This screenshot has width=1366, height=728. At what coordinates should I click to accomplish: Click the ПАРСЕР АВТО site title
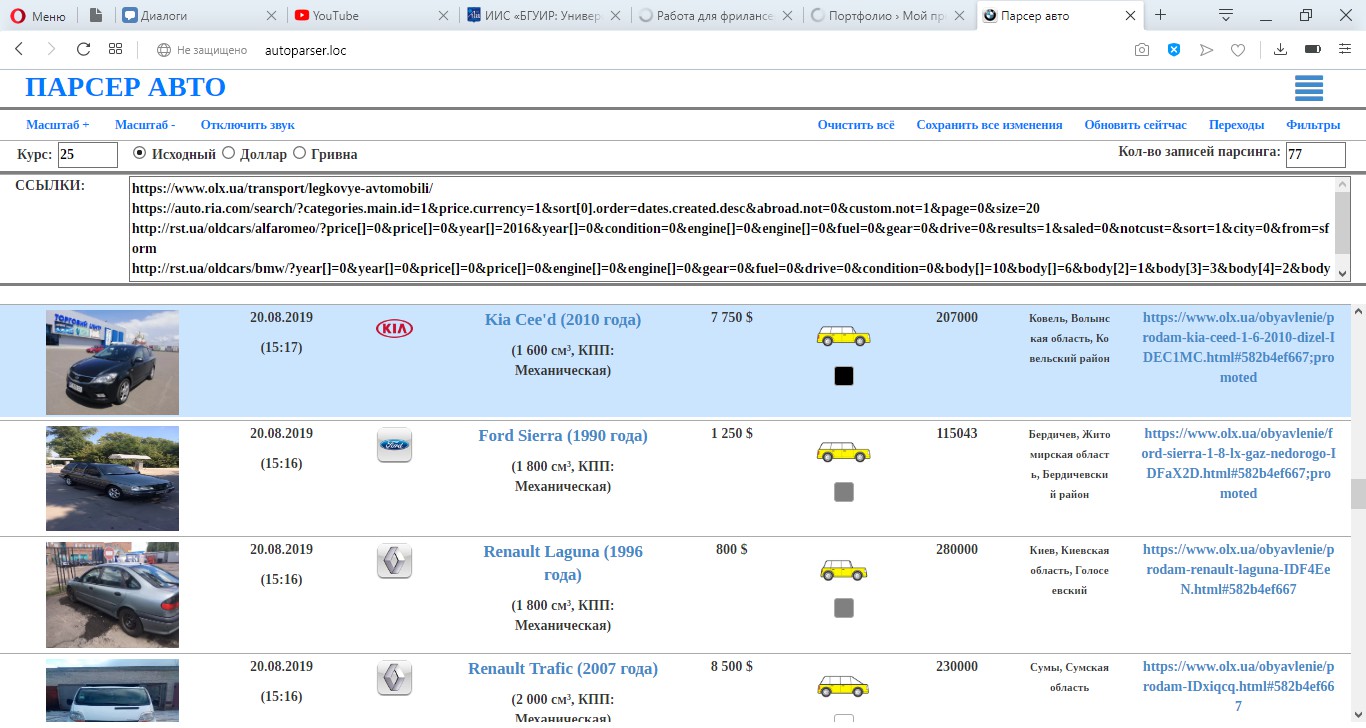(x=125, y=87)
